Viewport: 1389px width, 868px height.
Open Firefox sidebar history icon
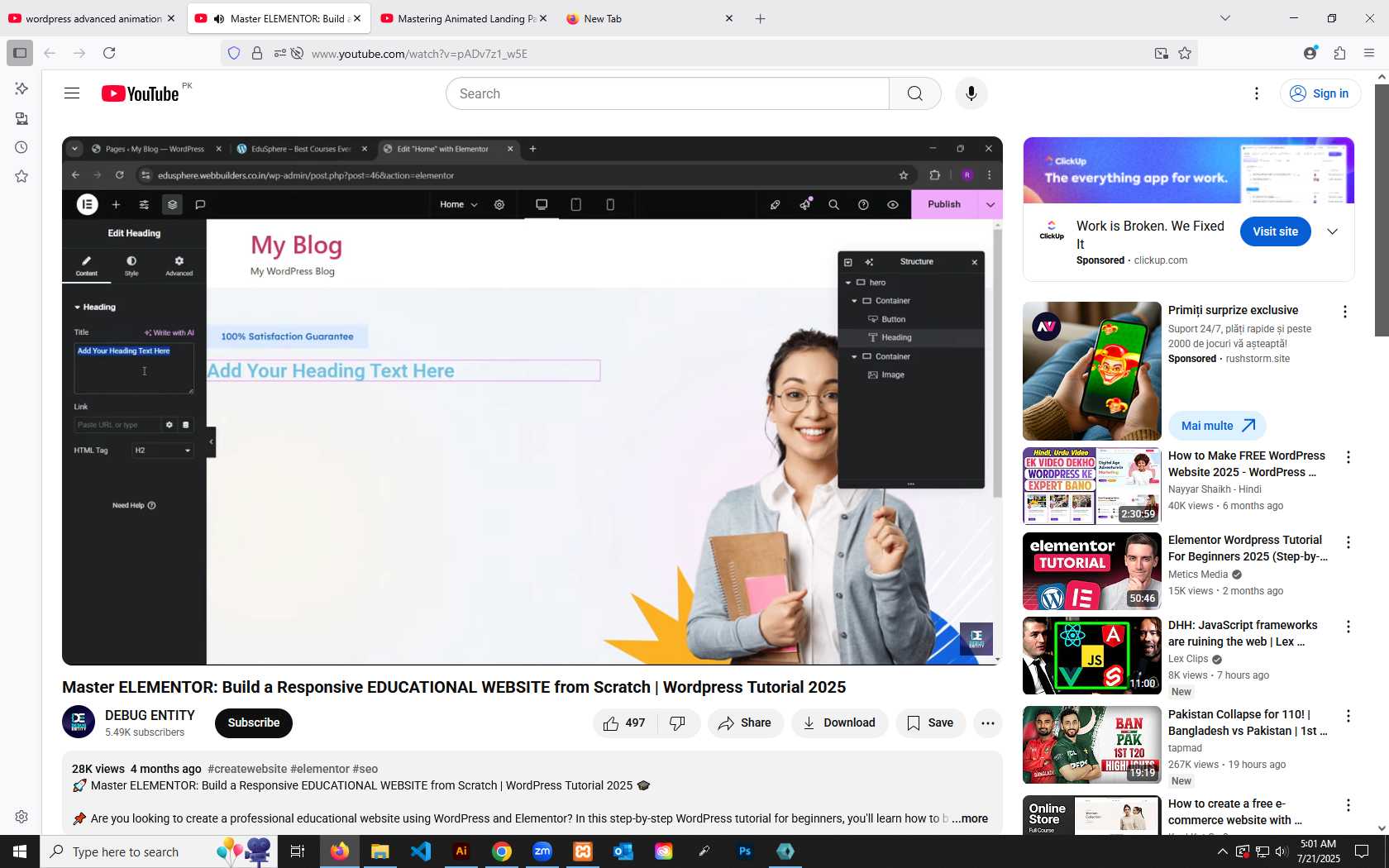point(21,147)
